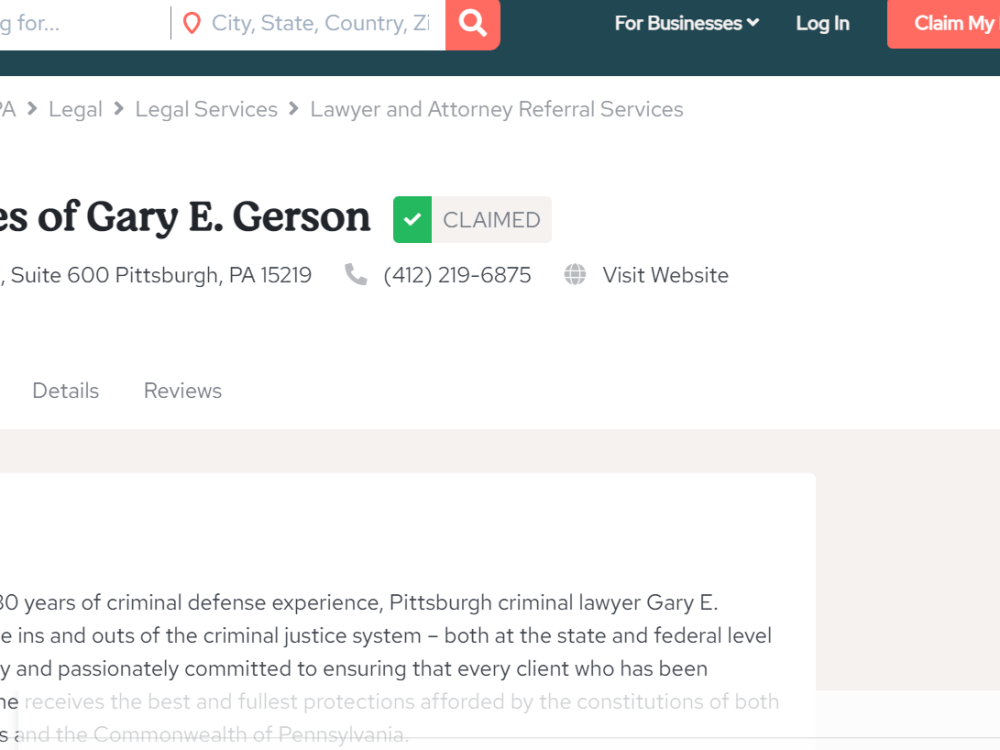Click the chevron before Legal breadcrumb
The image size is (1000, 750).
click(x=32, y=109)
